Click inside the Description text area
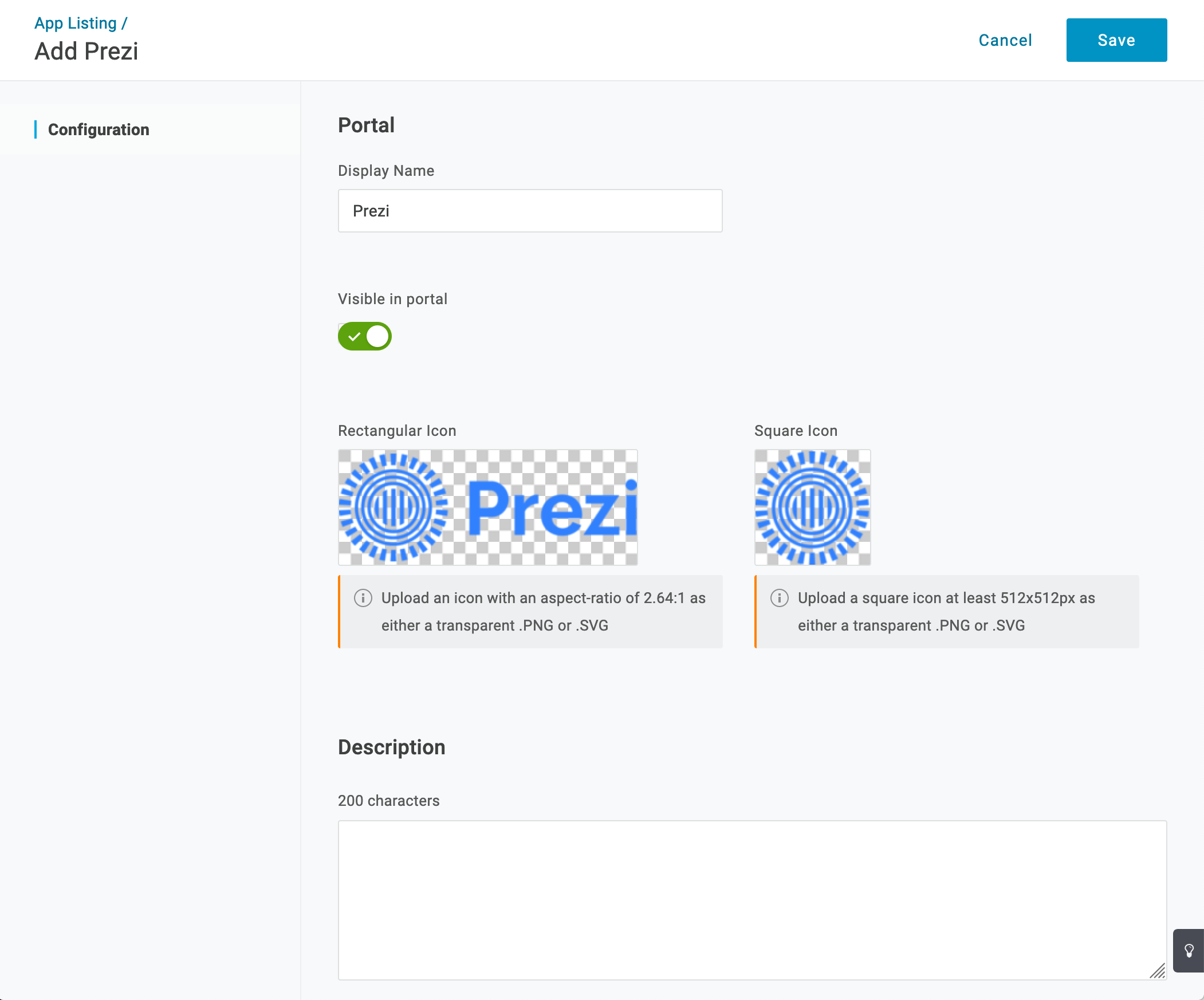This screenshot has height=1000, width=1204. pos(751,900)
